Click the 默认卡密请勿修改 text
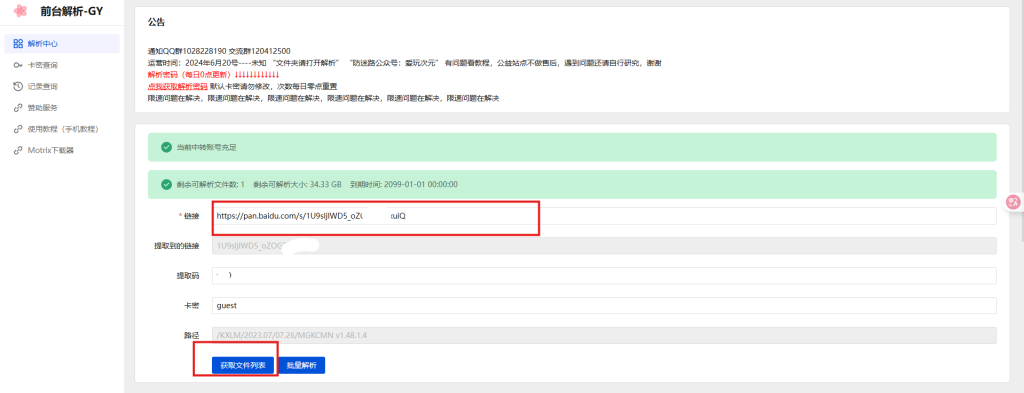This screenshot has height=393, width=1024. 240,86
